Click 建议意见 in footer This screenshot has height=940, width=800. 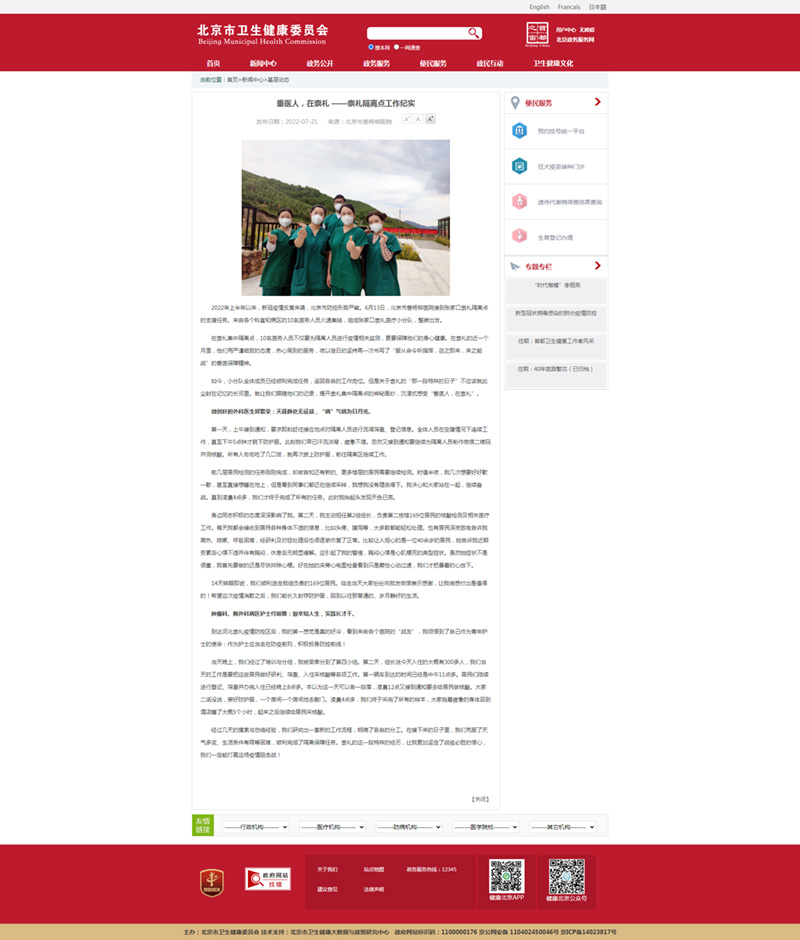point(327,890)
